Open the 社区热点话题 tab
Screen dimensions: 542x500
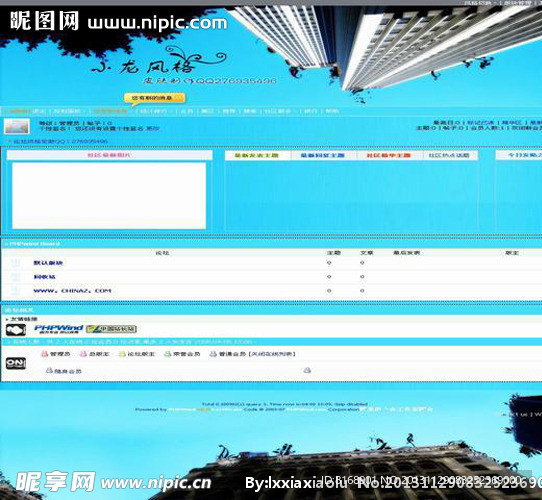coord(449,156)
